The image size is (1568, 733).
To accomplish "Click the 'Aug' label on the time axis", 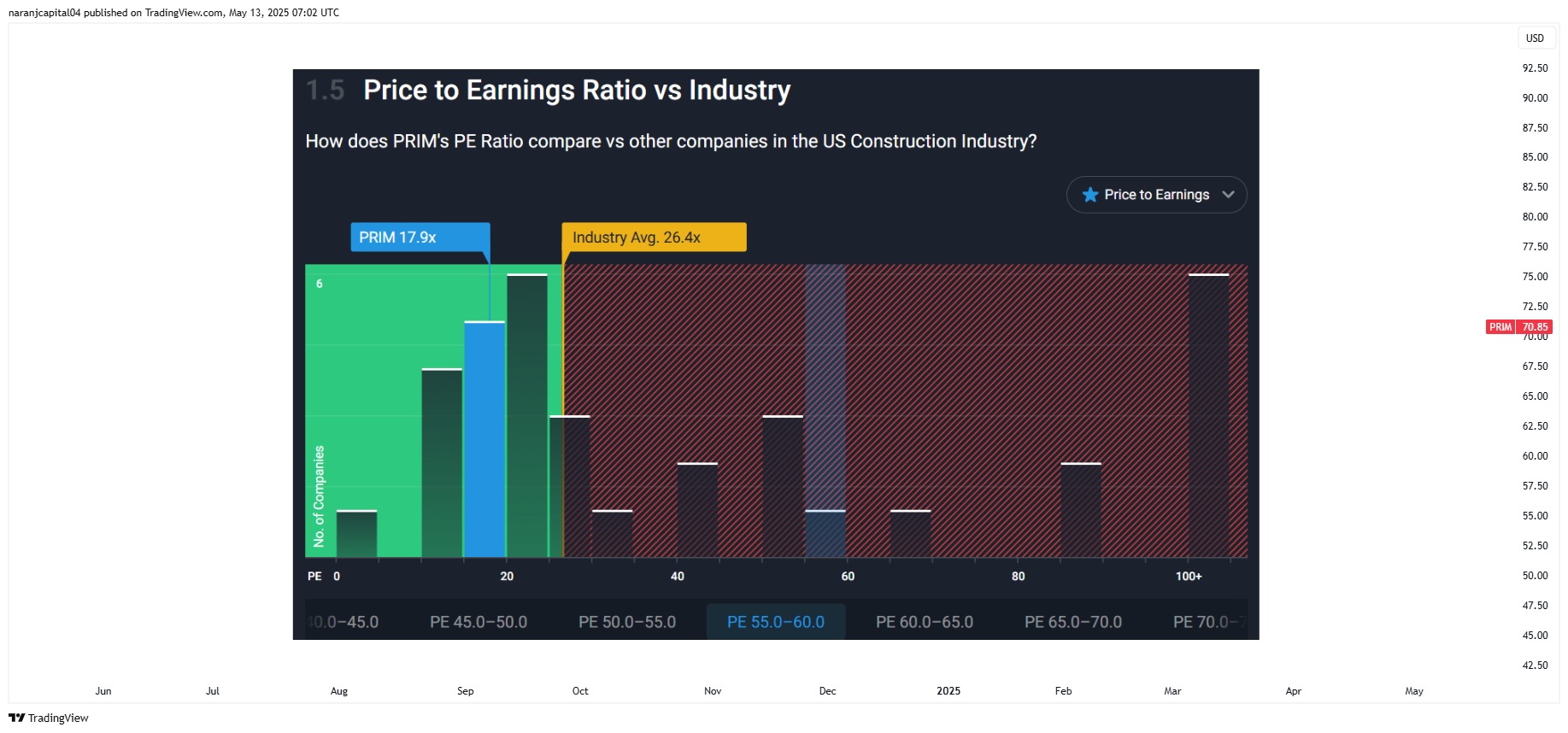I will (x=339, y=691).
